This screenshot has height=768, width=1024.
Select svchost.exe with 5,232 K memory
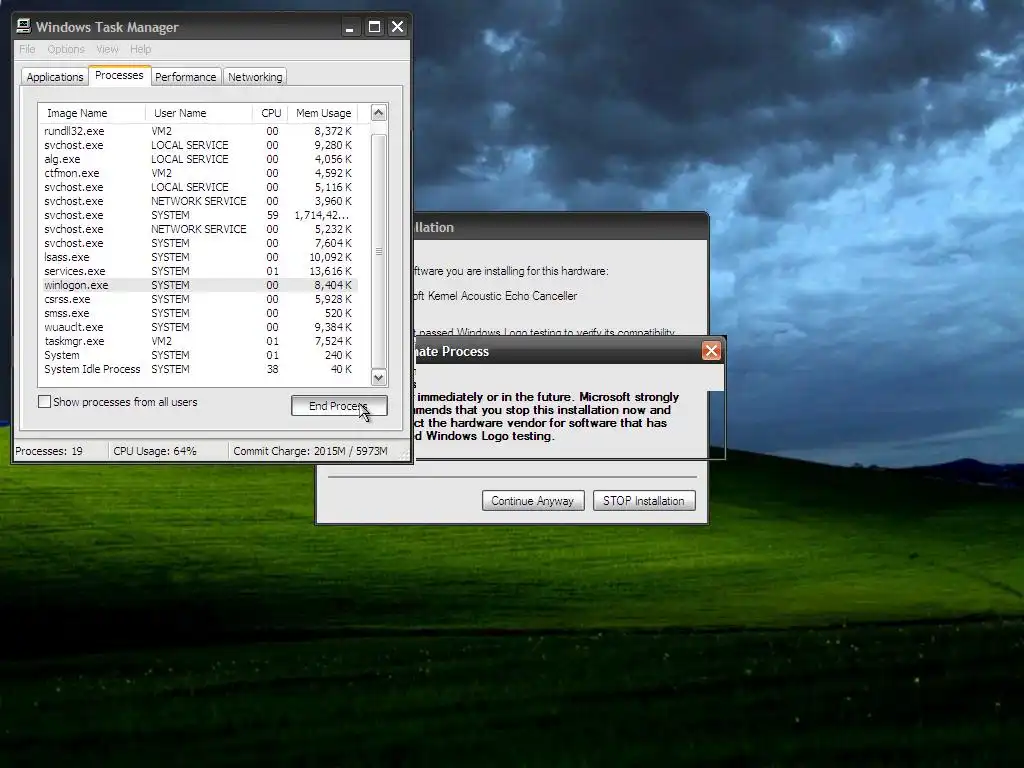click(x=199, y=229)
